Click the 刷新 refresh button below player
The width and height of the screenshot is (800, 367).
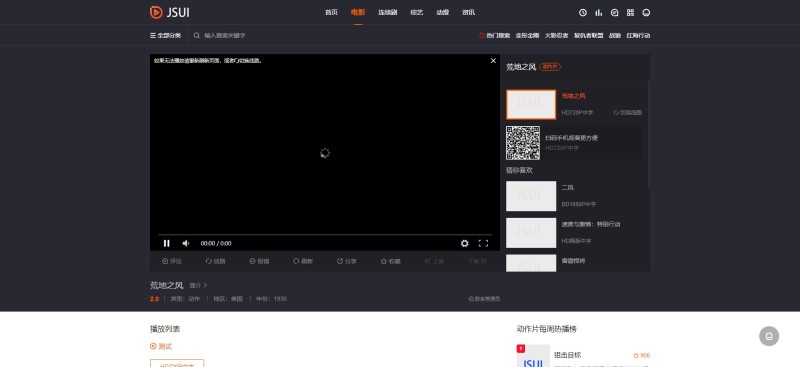pyautogui.click(x=303, y=261)
